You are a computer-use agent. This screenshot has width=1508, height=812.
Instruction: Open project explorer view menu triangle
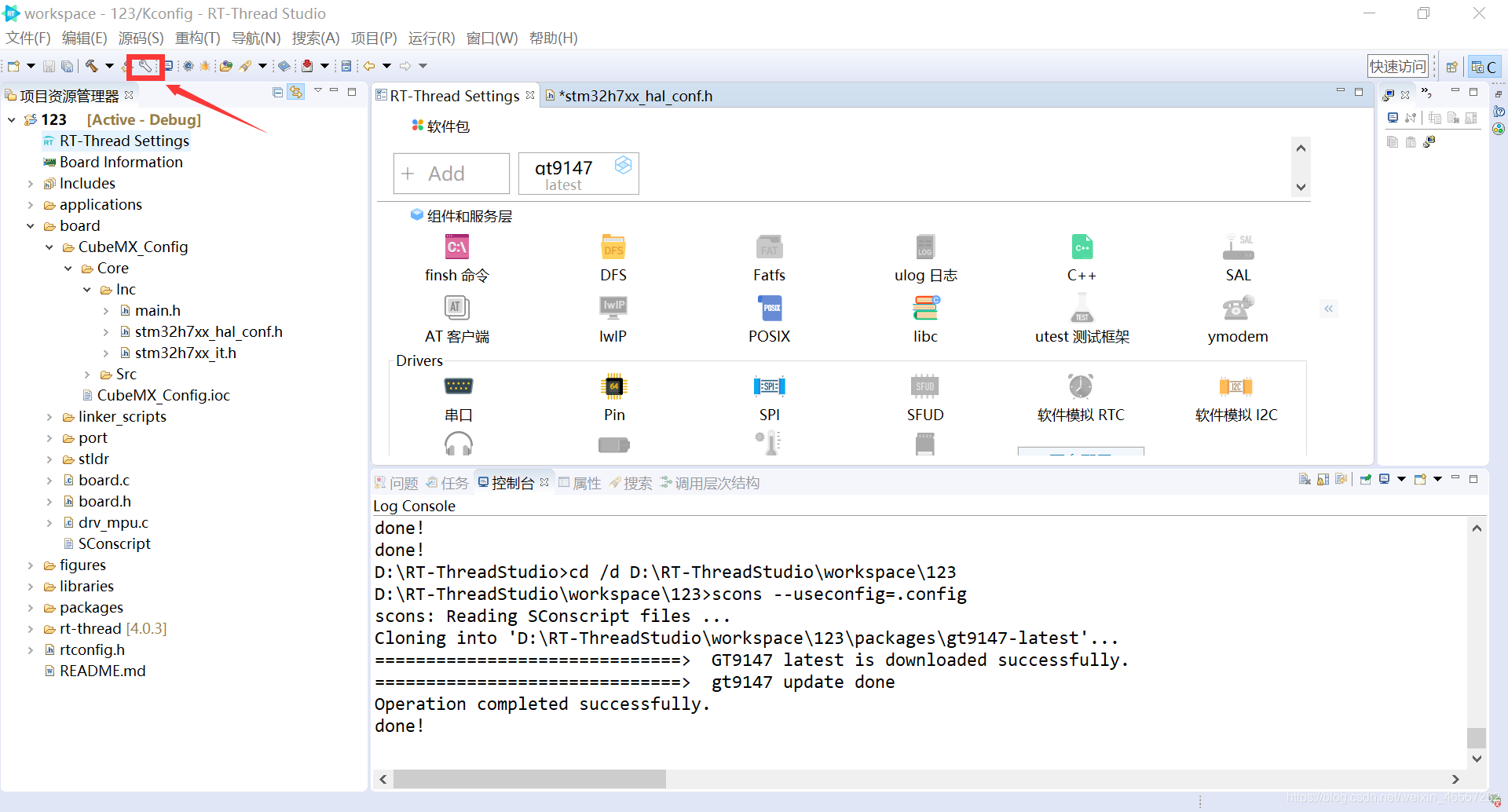pos(318,91)
